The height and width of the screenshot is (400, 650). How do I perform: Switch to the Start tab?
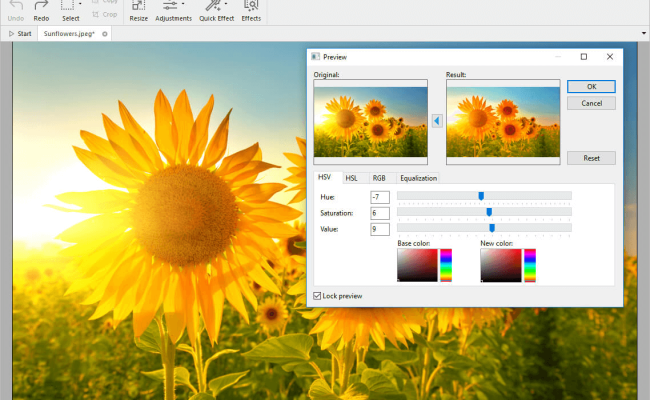(20, 34)
